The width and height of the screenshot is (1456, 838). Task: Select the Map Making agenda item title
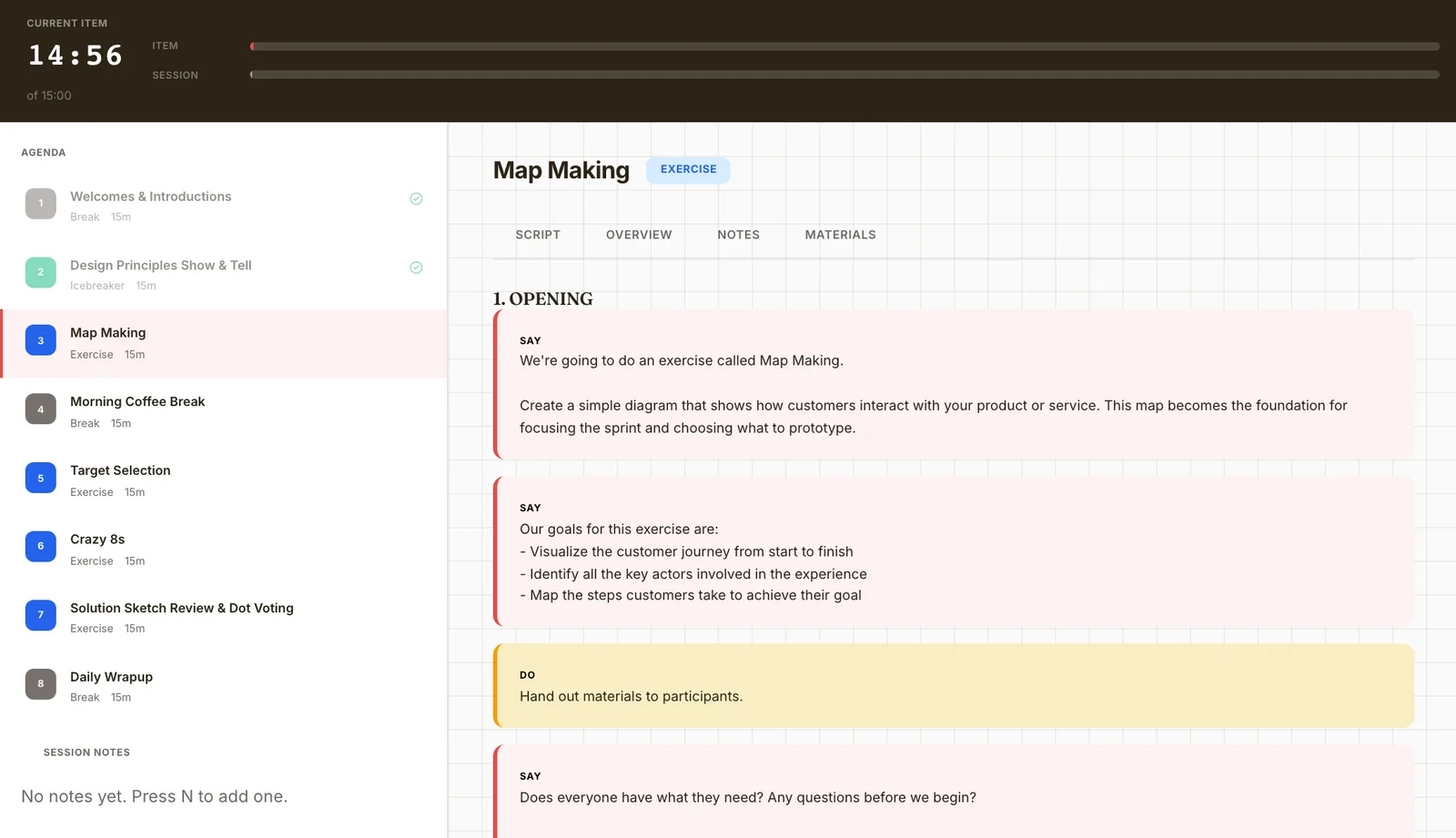[x=107, y=333]
